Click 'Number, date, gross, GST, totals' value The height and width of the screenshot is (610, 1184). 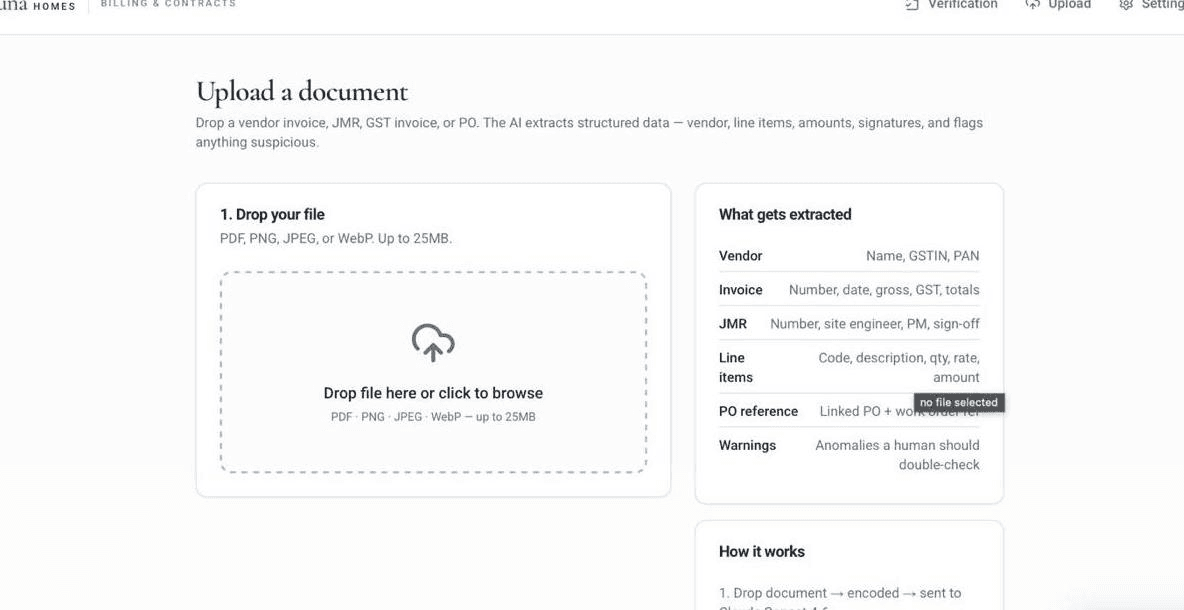tap(884, 290)
